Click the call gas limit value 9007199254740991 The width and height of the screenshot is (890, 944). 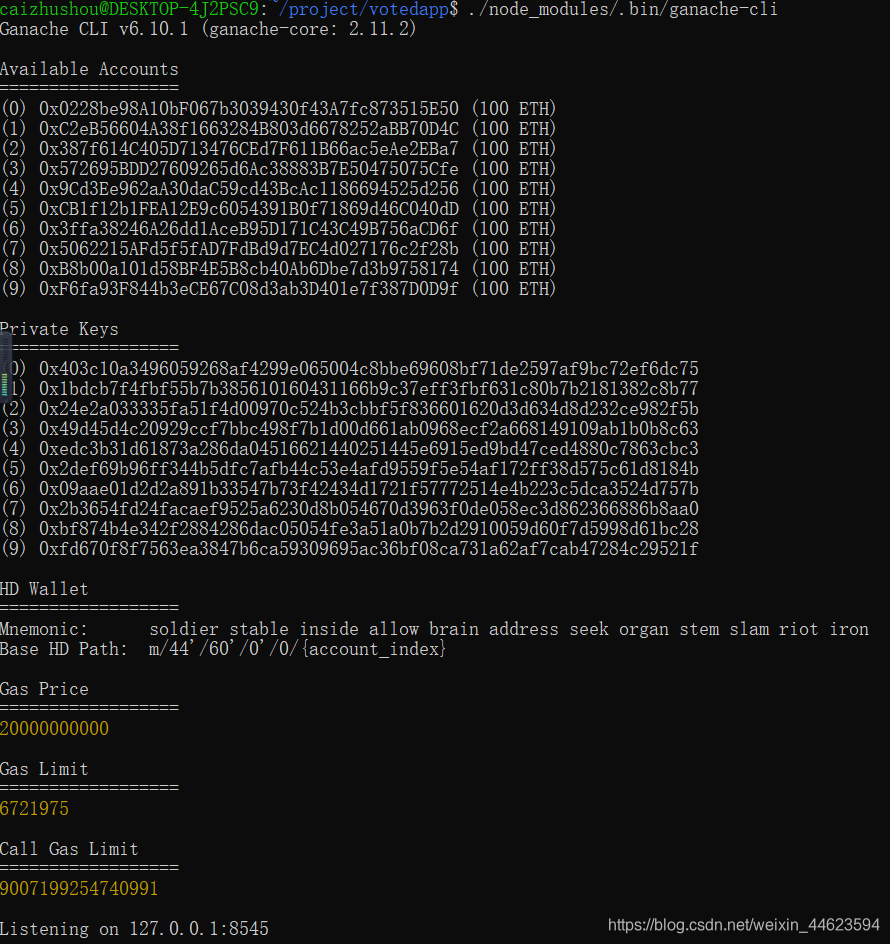[79, 889]
